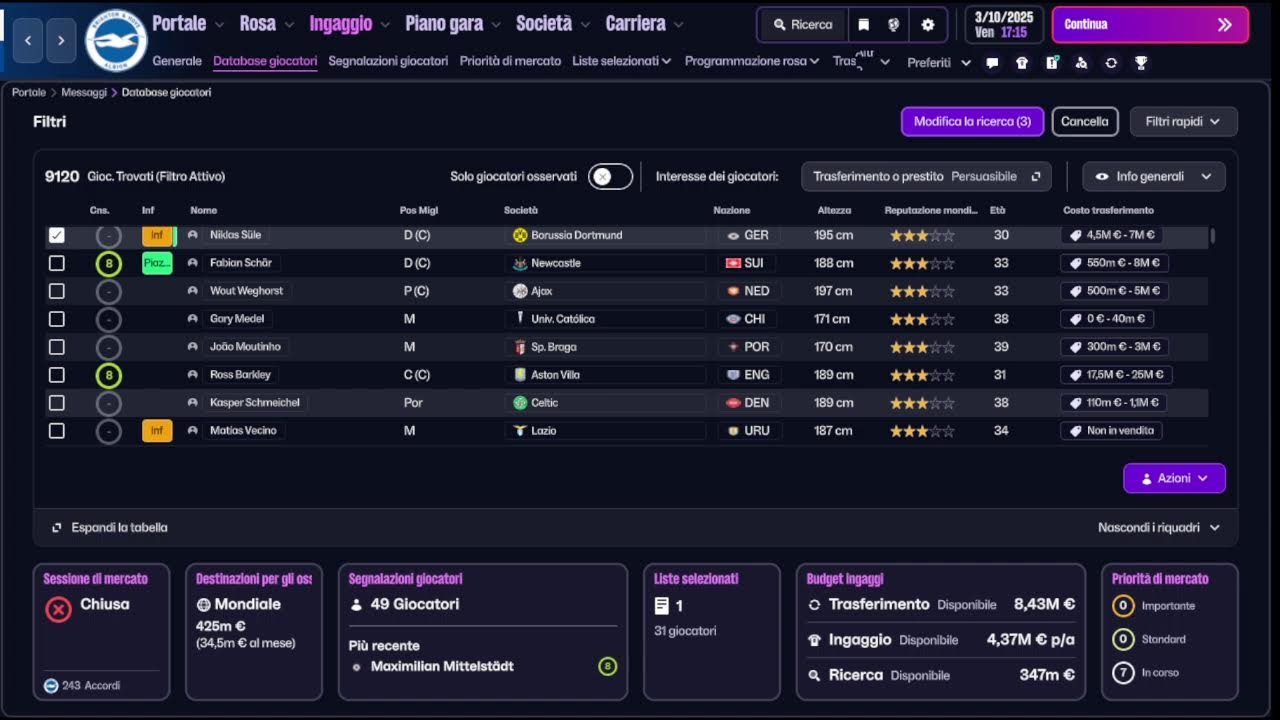Open the Budget ingaggi panel

point(940,632)
